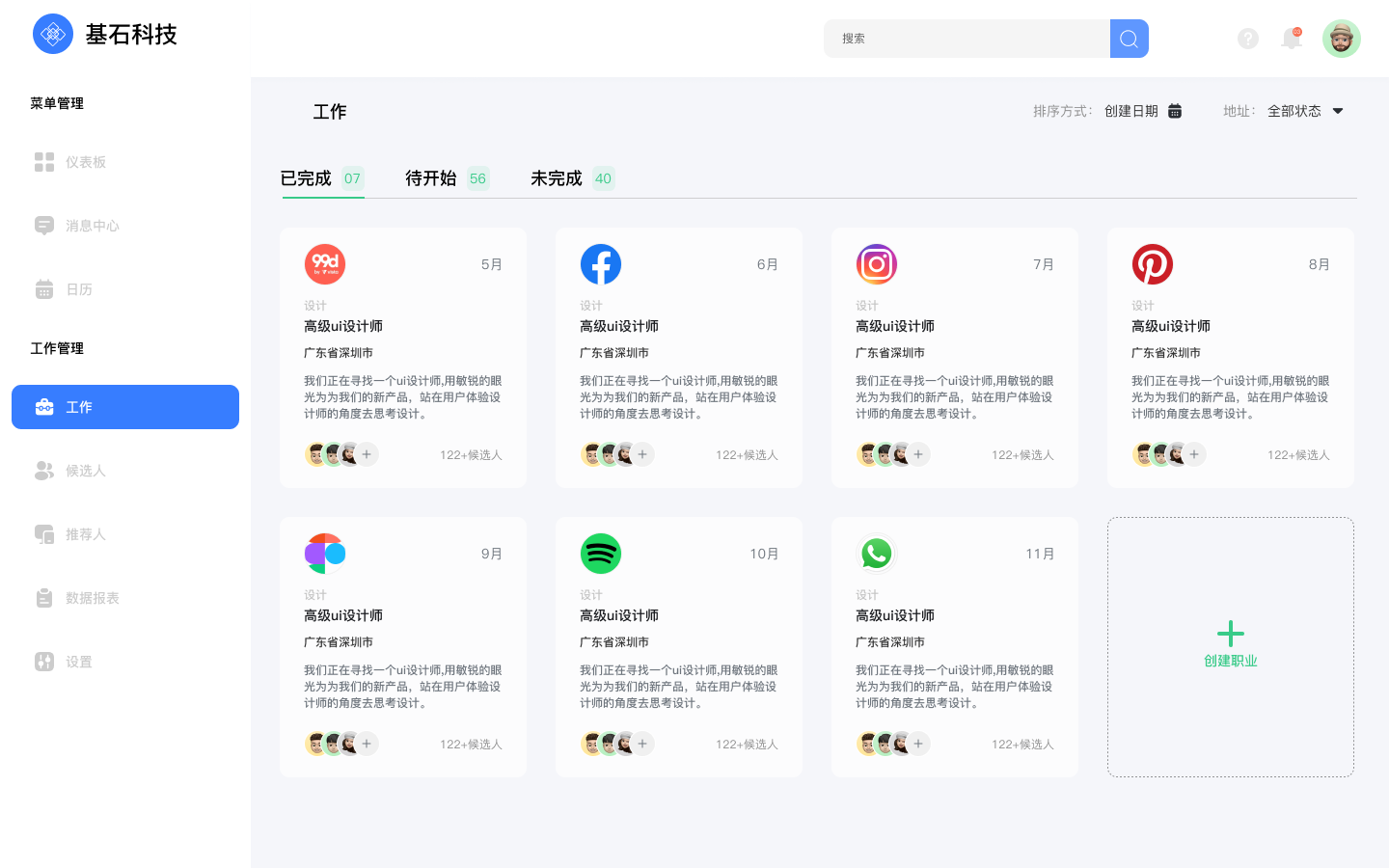Click the Figma logo on 9月 card

pyautogui.click(x=325, y=554)
